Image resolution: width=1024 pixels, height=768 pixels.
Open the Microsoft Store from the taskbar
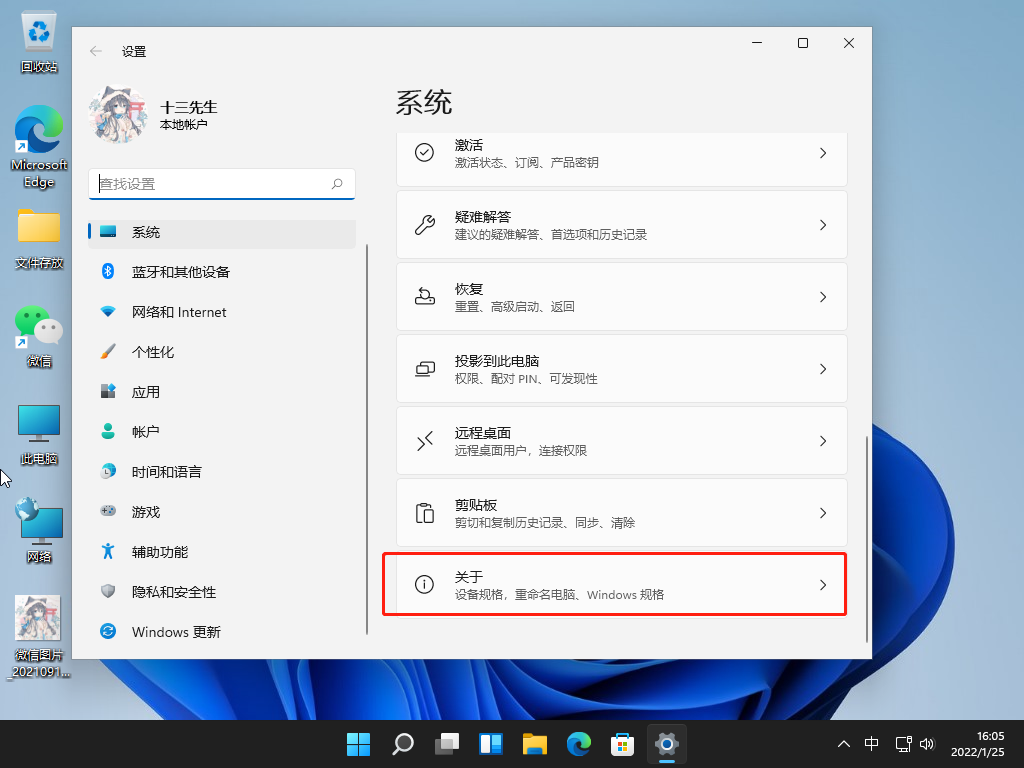[x=622, y=744]
